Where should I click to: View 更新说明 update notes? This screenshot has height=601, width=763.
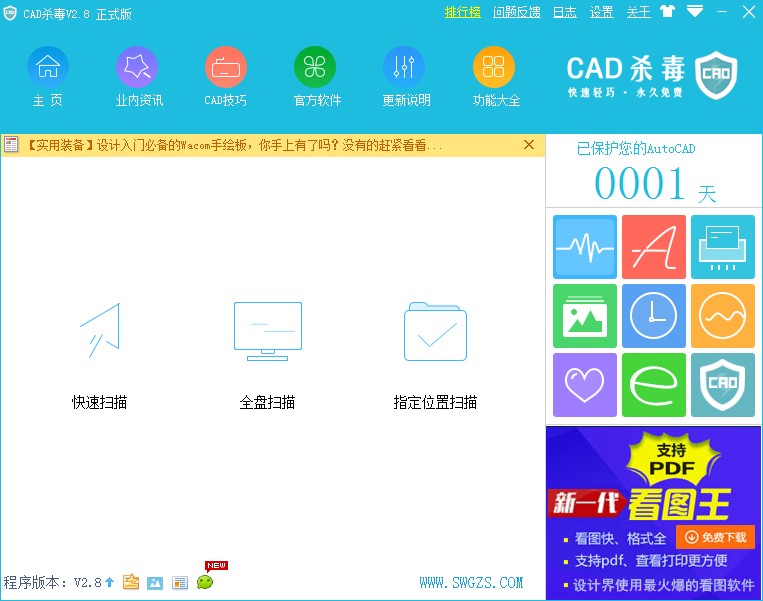(404, 68)
